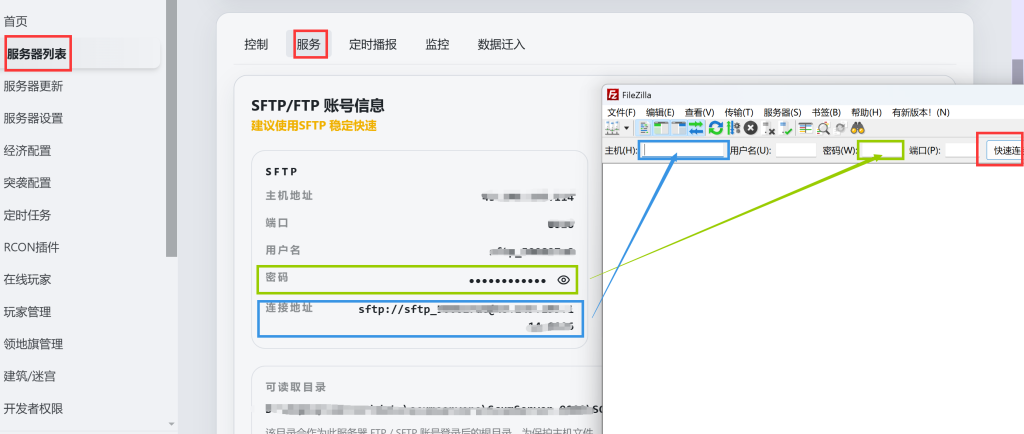1024x434 pixels.
Task: Open the 帮助(H) menu in FileZilla
Action: pyautogui.click(x=866, y=112)
